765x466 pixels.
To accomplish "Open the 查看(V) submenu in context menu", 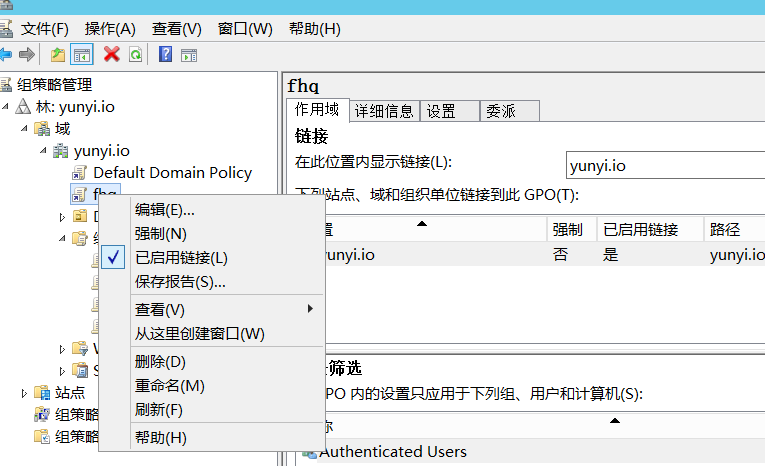I will click(x=160, y=309).
